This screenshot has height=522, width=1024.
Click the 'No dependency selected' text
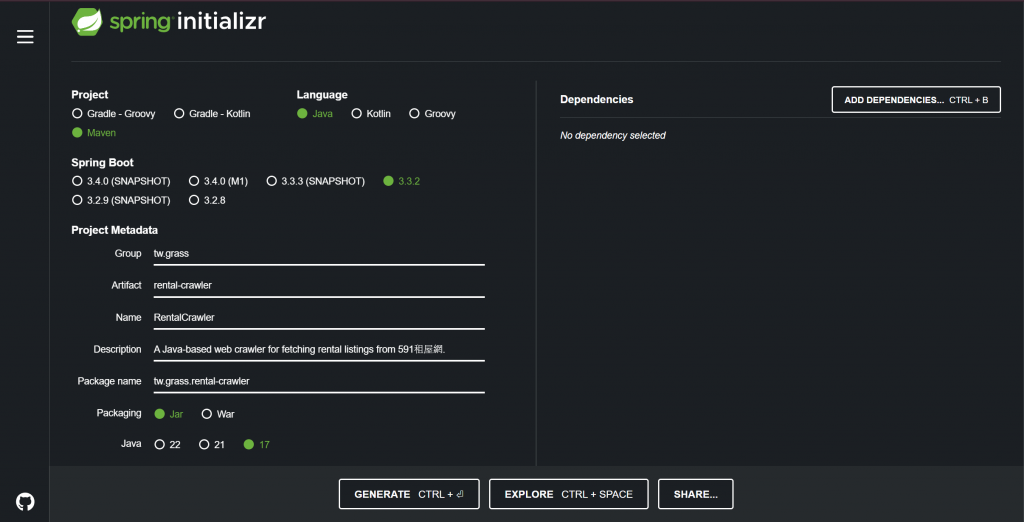click(x=613, y=135)
